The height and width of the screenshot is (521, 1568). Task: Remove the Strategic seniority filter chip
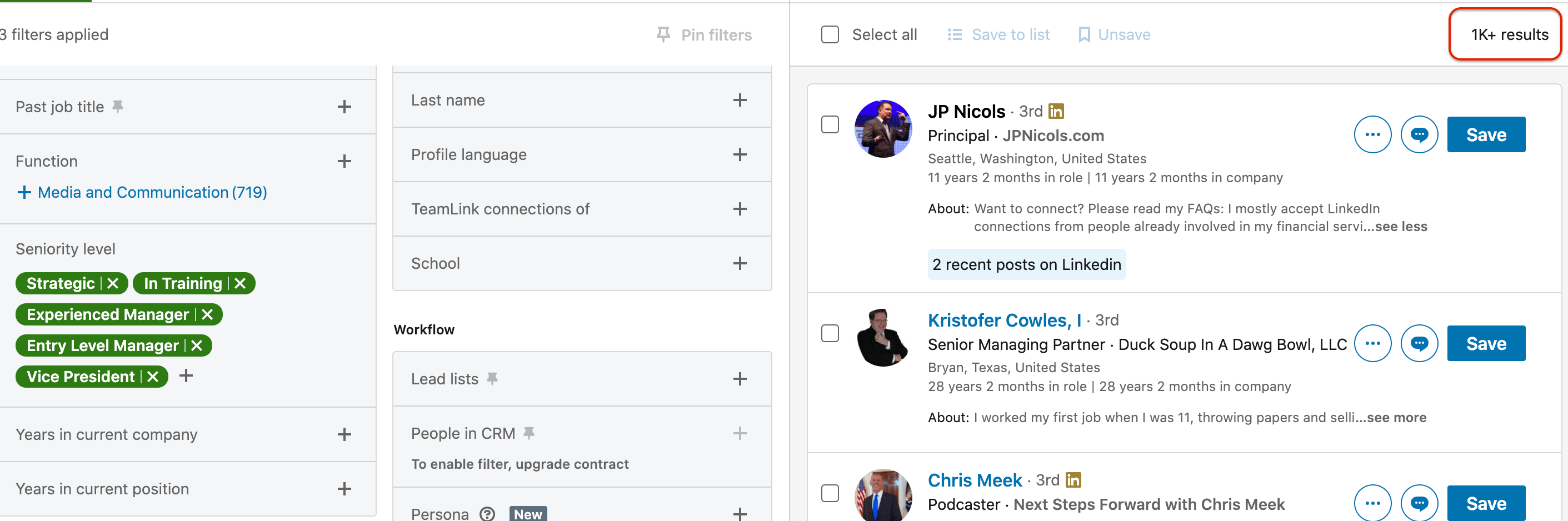tap(113, 284)
